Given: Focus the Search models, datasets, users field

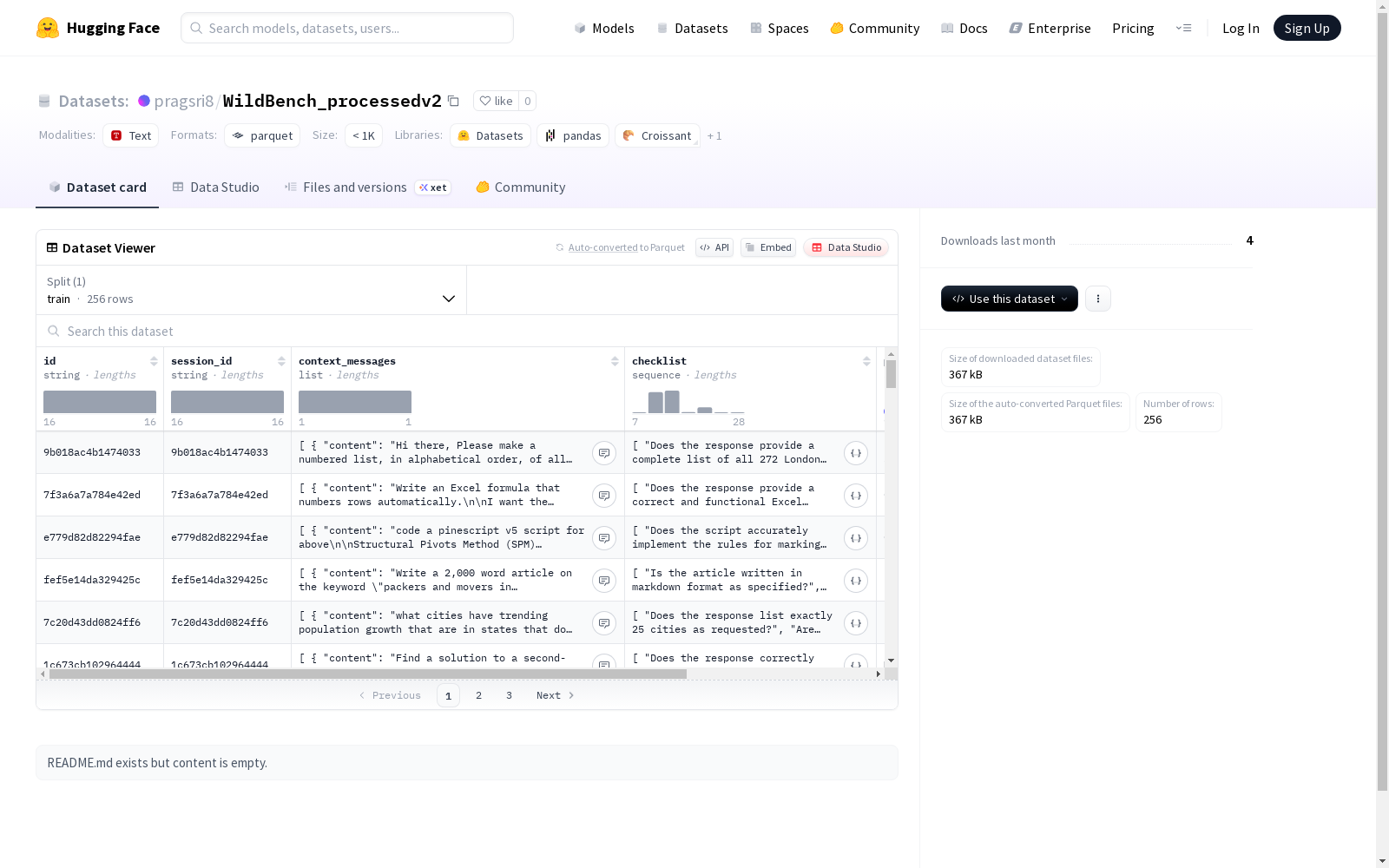Looking at the screenshot, I should 347,28.
